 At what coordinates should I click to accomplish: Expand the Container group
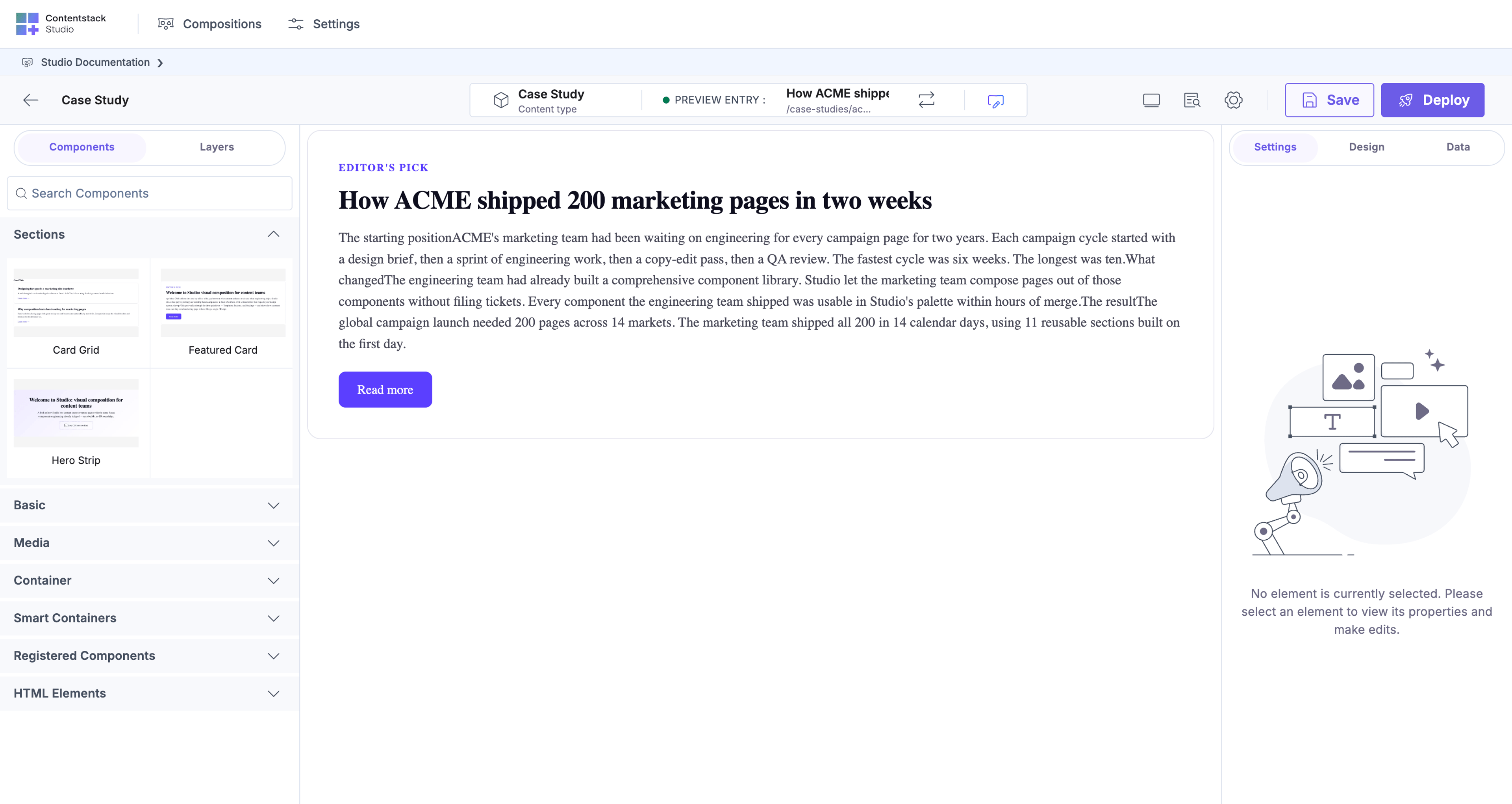(150, 580)
